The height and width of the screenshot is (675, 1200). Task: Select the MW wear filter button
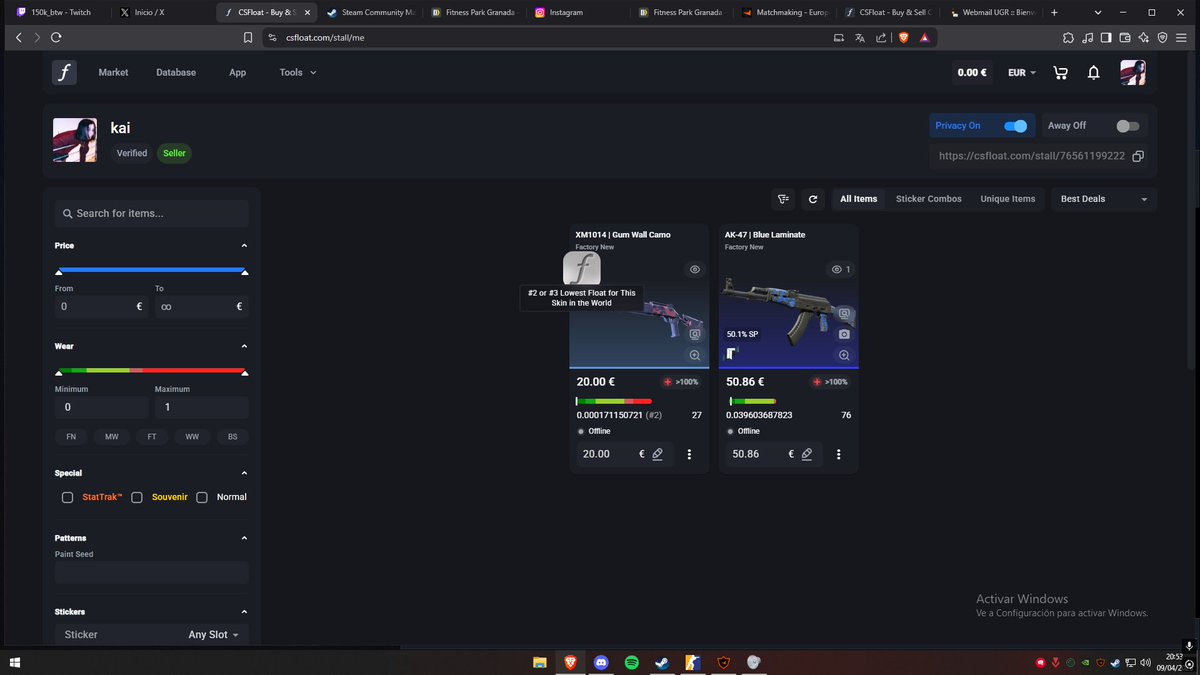pyautogui.click(x=111, y=437)
